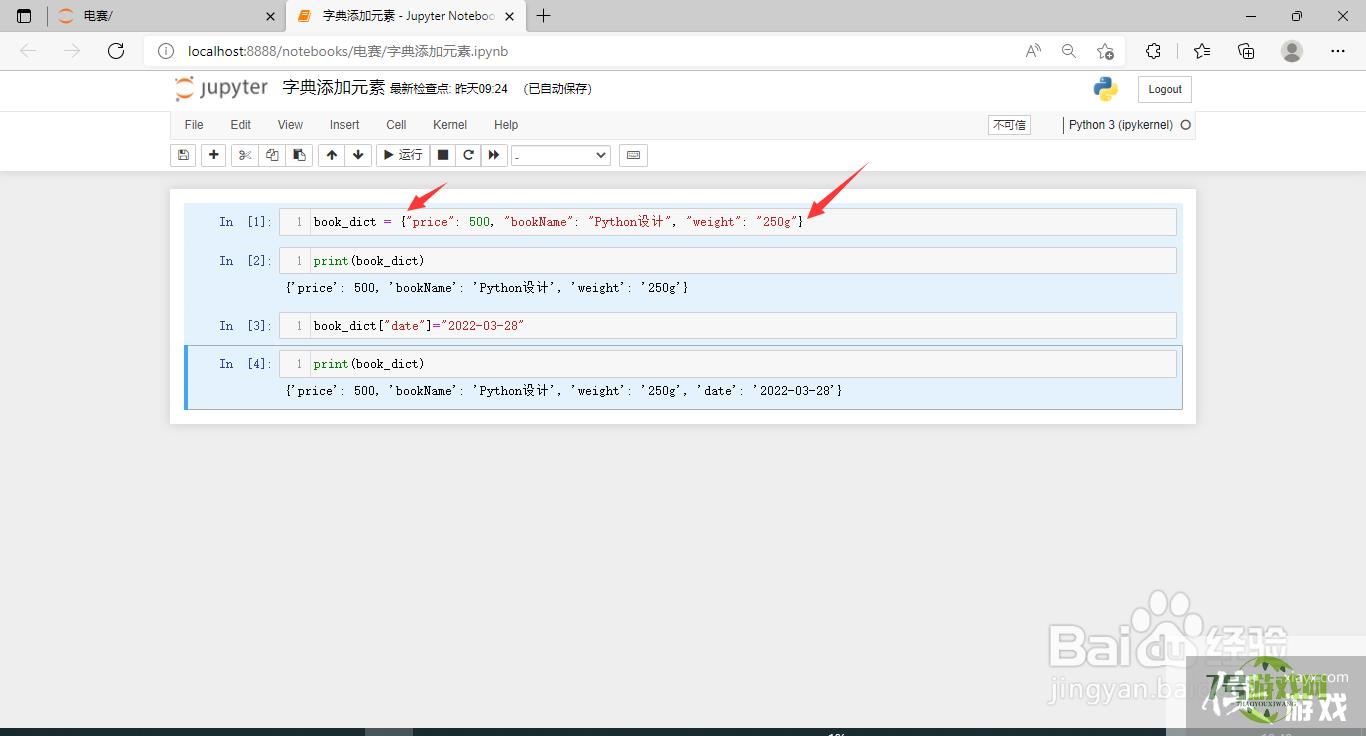Open browser extensions puzzle icon
This screenshot has width=1366, height=736.
point(1153,51)
